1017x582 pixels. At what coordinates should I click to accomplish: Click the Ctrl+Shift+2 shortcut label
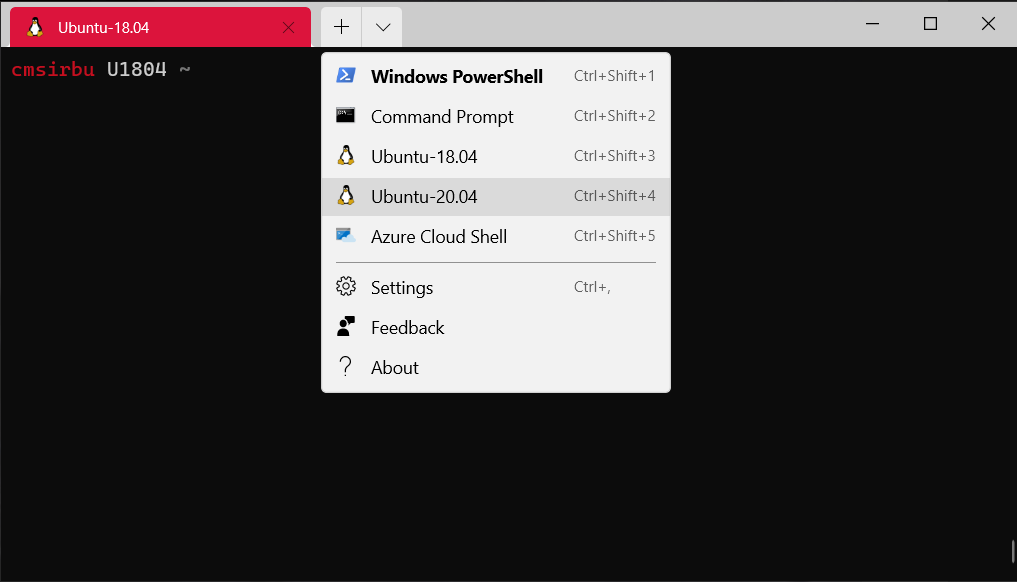[x=614, y=115]
